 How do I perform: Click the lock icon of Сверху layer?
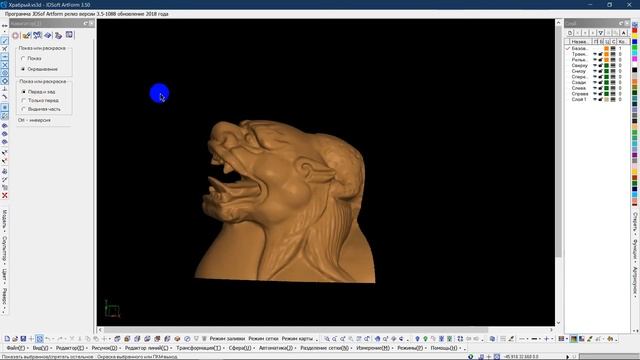(x=600, y=65)
